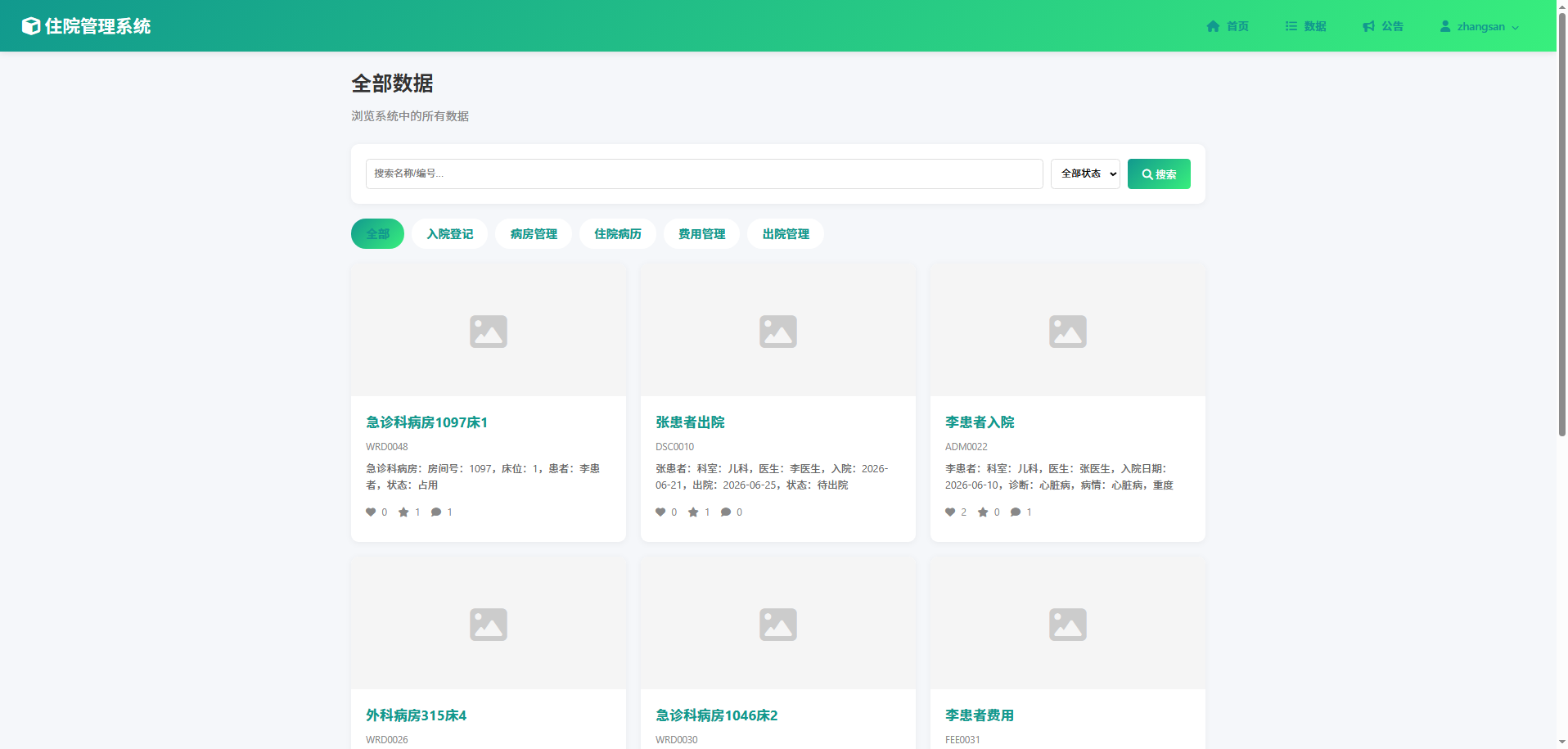Go to 首页 in top navigation

pos(1228,26)
